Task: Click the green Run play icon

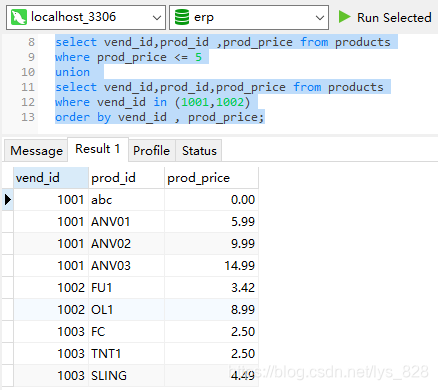Action: click(344, 17)
